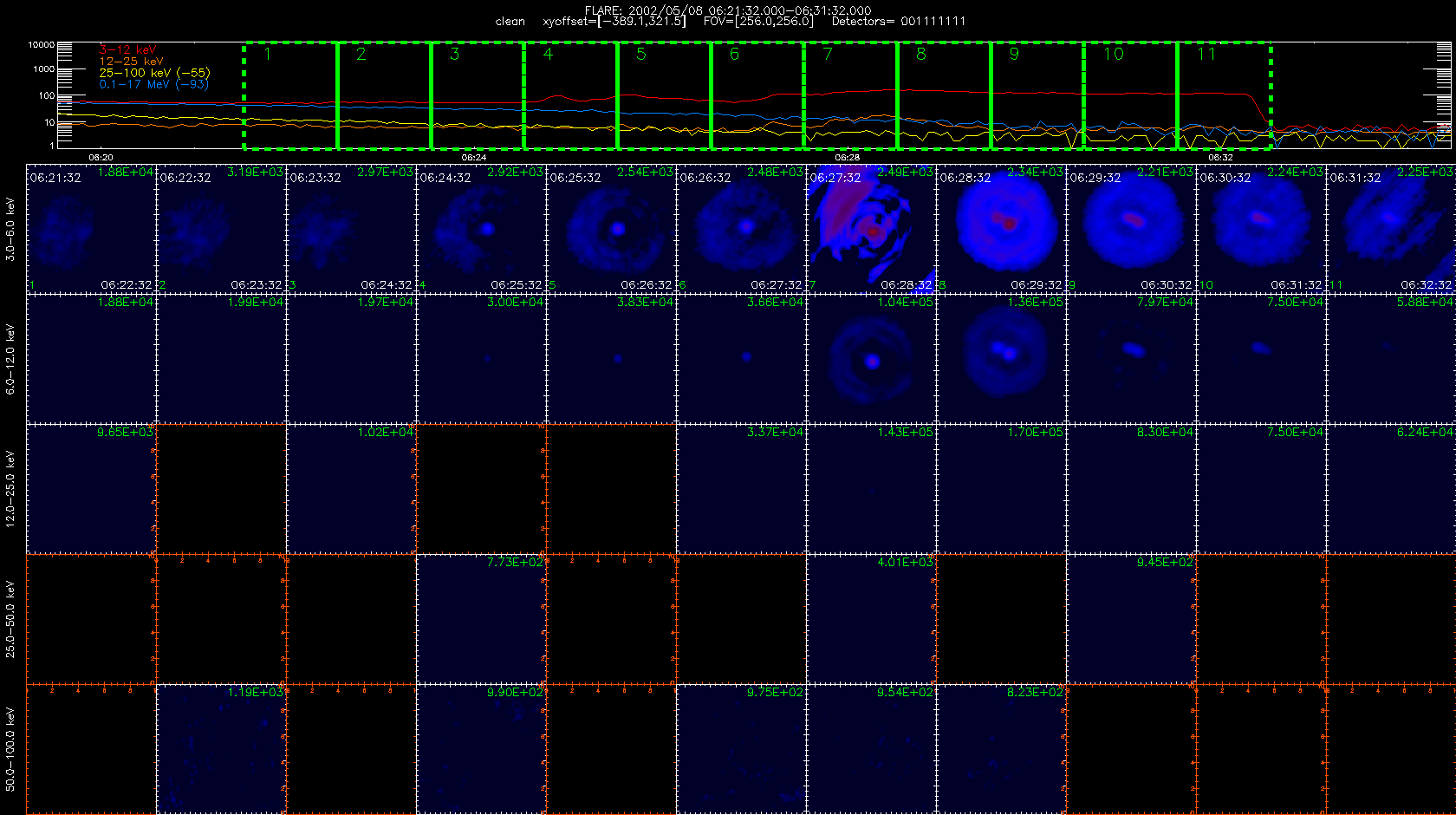This screenshot has width=1456, height=815.
Task: Click the 06:24 time axis label
Action: (x=473, y=157)
